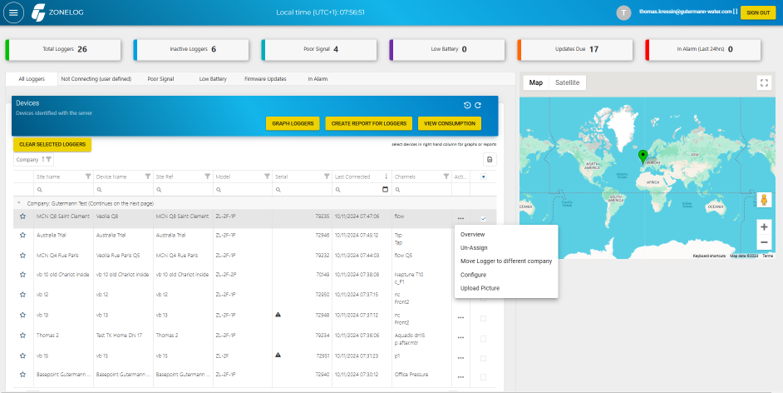The width and height of the screenshot is (783, 393).
Task: Zoom in on the map
Action: (x=764, y=227)
